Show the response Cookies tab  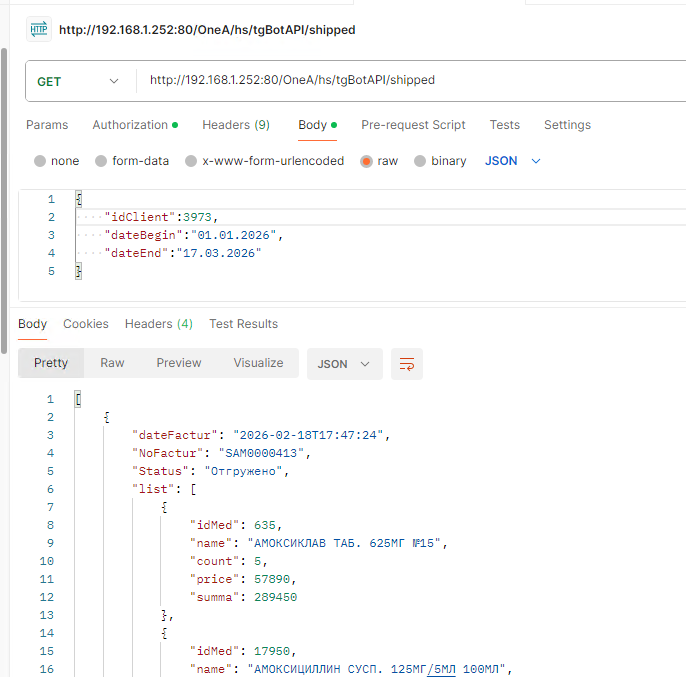pos(86,324)
